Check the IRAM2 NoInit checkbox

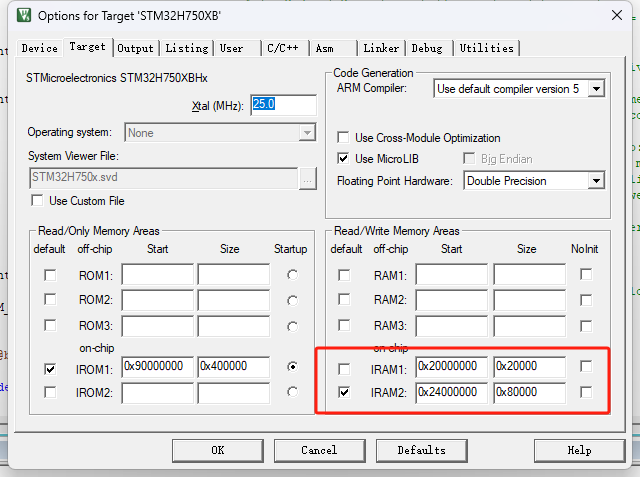point(586,392)
